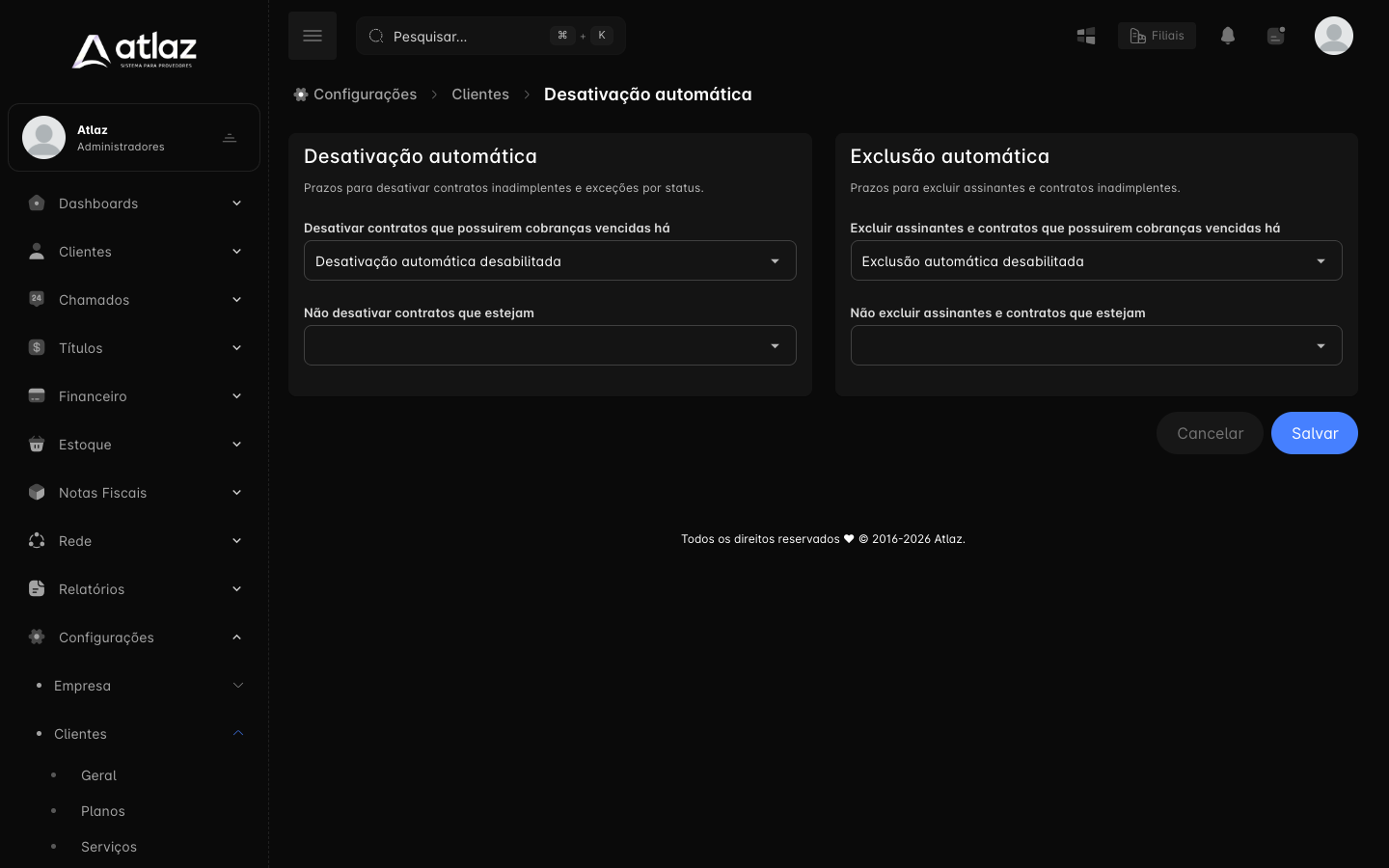Image resolution: width=1389 pixels, height=868 pixels.
Task: Click the Notas Fiscais cube icon
Action: point(37,492)
